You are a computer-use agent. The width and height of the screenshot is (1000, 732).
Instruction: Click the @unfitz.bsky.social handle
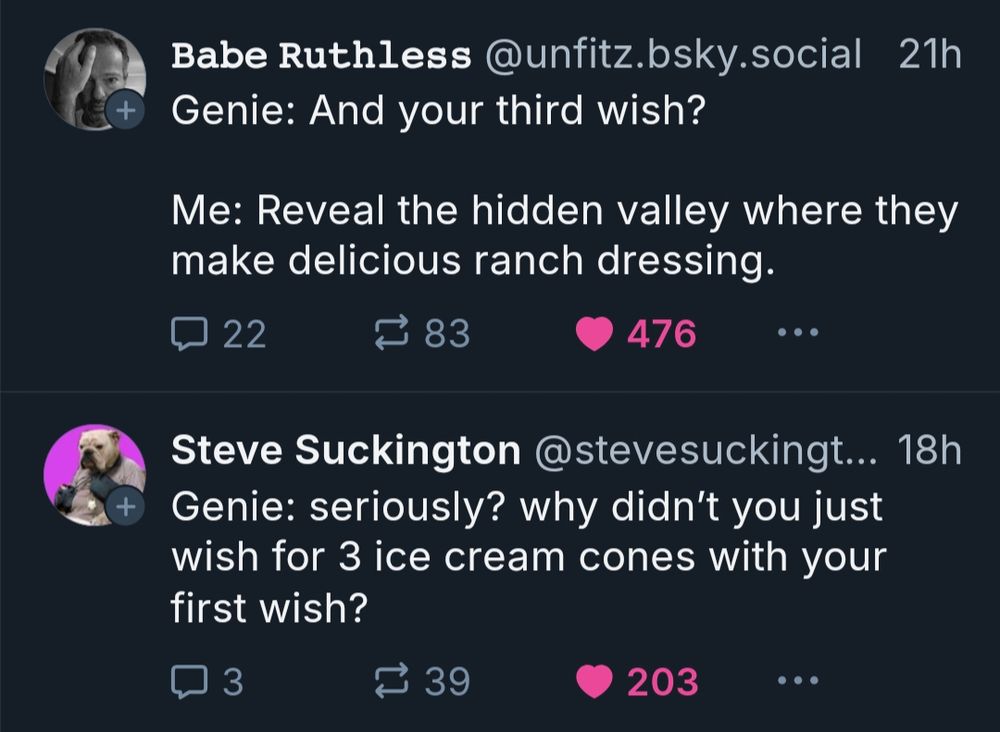pyautogui.click(x=673, y=56)
